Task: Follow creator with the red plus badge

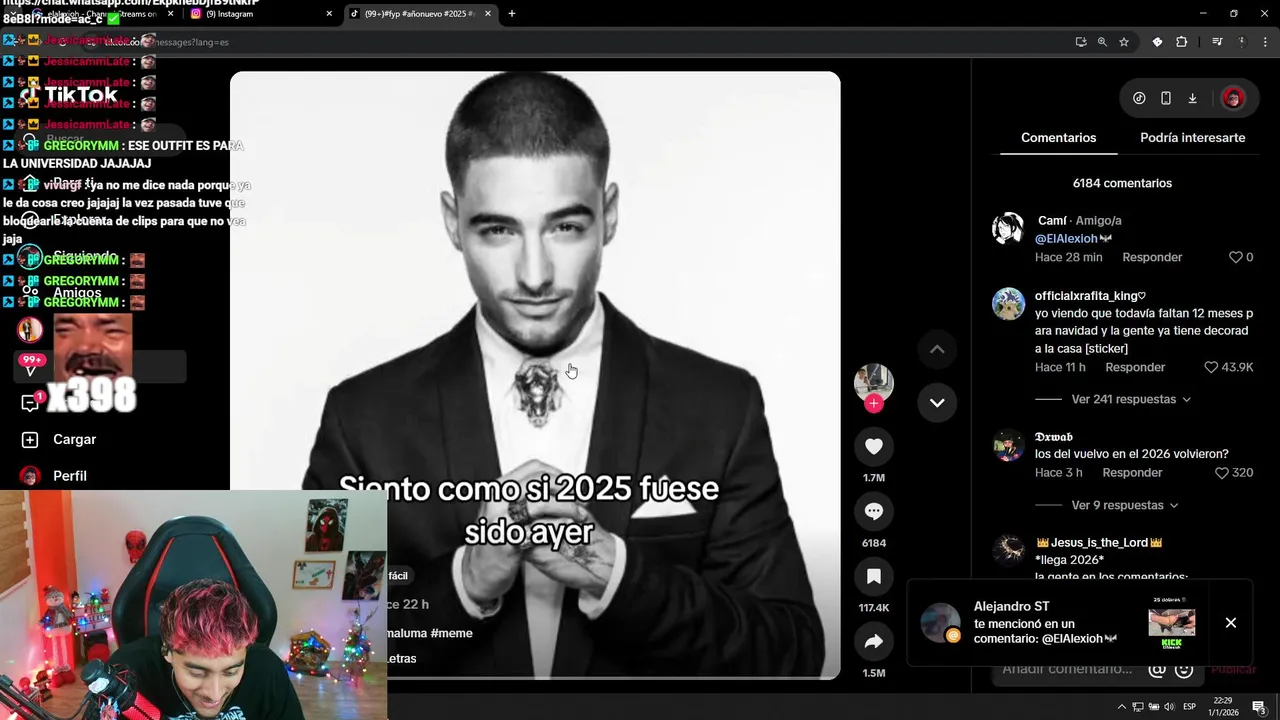Action: (874, 403)
